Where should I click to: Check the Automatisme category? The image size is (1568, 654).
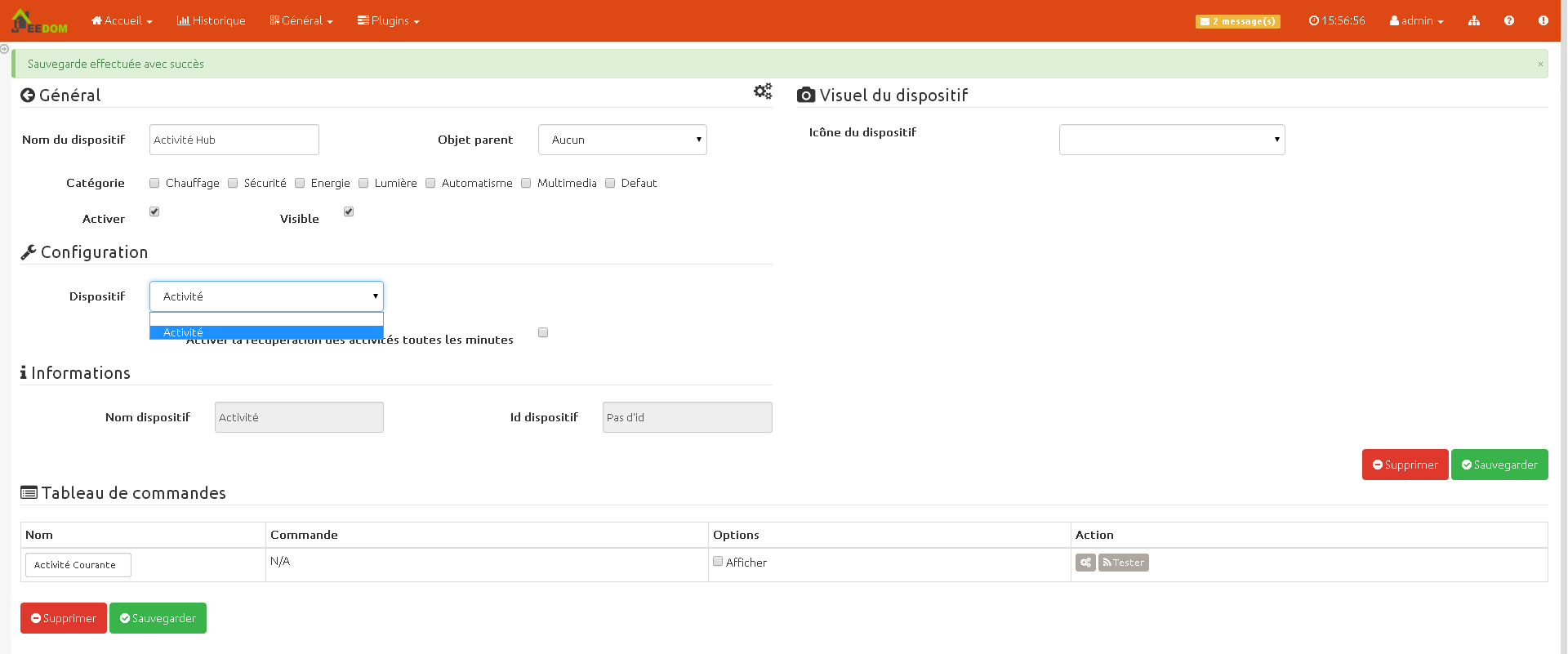pyautogui.click(x=430, y=183)
